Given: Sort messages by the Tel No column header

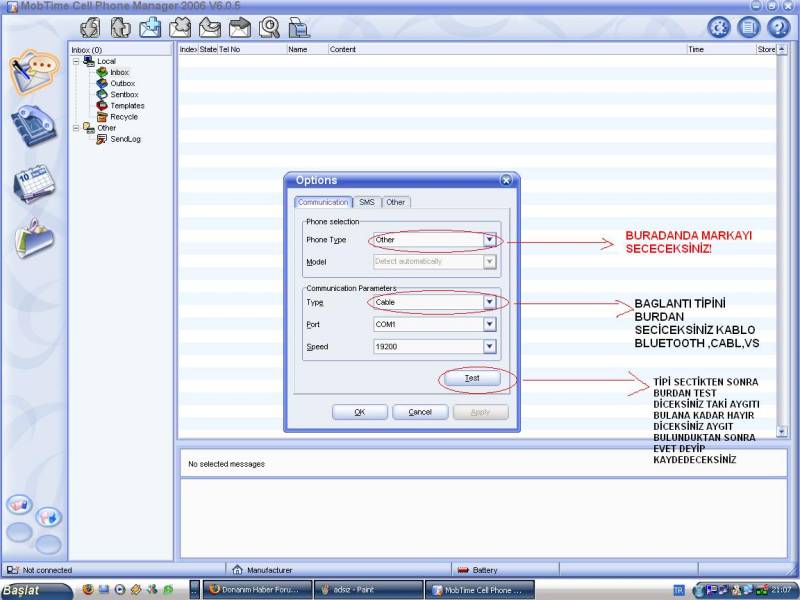Looking at the screenshot, I should pos(252,49).
